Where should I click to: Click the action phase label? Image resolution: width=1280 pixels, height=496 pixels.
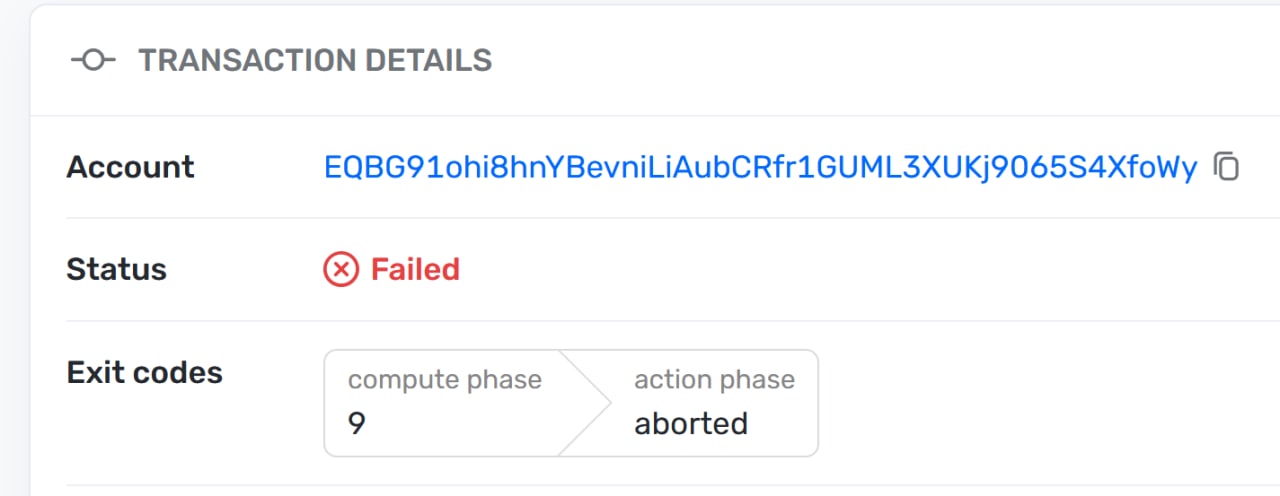(714, 380)
